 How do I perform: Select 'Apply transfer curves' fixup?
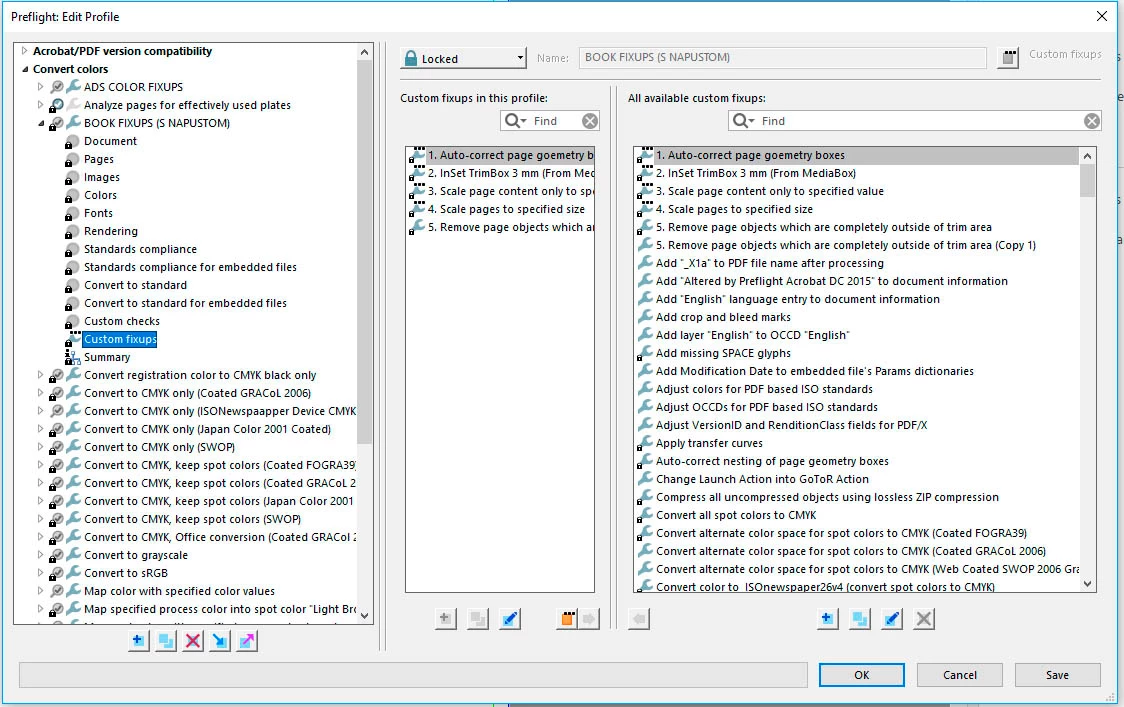(x=709, y=443)
